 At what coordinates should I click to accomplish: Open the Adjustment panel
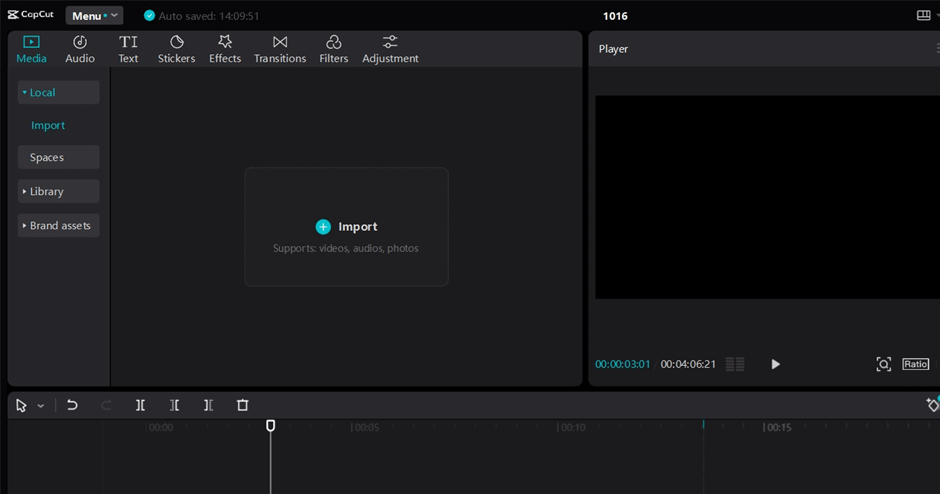click(x=390, y=49)
